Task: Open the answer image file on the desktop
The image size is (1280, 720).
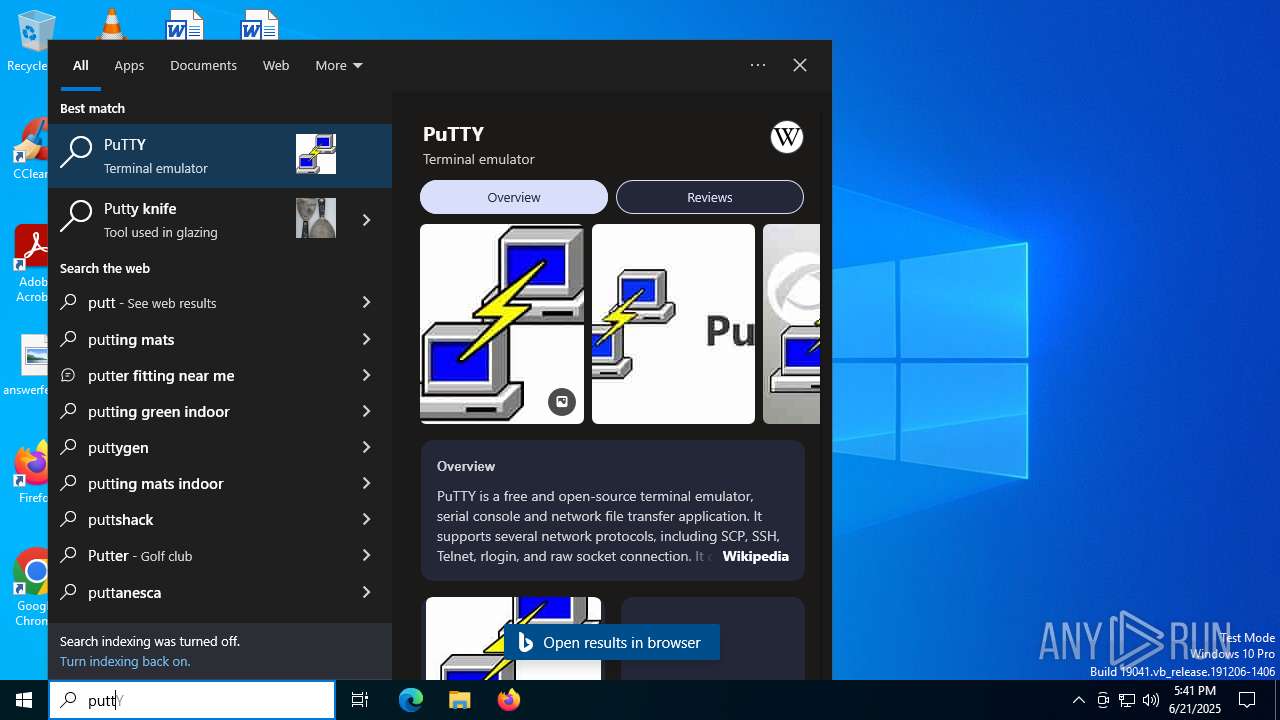Action: pos(30,365)
